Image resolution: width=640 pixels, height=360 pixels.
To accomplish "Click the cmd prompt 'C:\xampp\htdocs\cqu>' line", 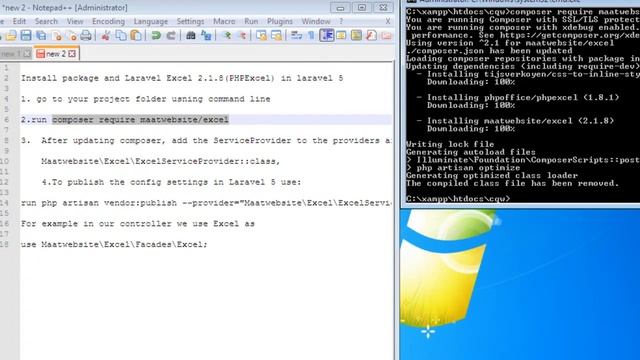I will [x=458, y=199].
